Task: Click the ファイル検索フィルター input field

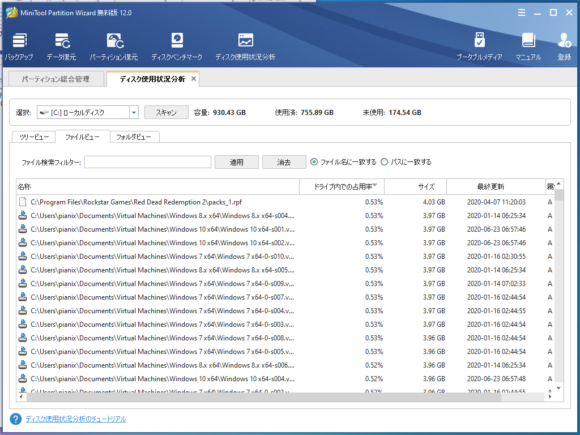Action: [x=148, y=162]
